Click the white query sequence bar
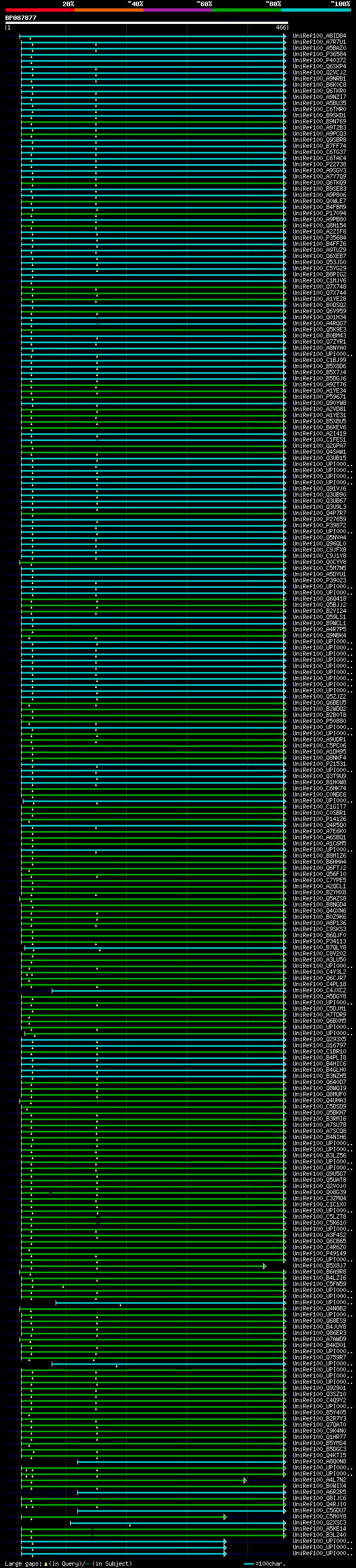Image resolution: width=356 pixels, height=1568 pixels. pos(146,23)
